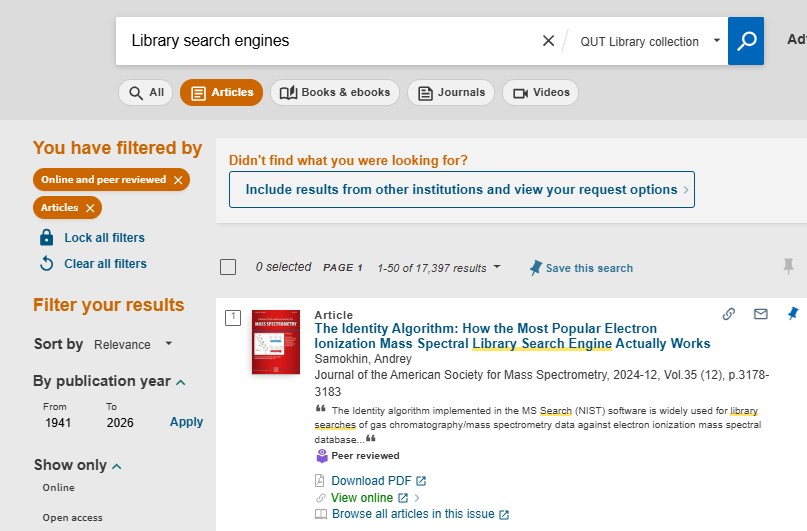The image size is (807, 531).
Task: Select the Online option under Show only
Action: click(58, 487)
